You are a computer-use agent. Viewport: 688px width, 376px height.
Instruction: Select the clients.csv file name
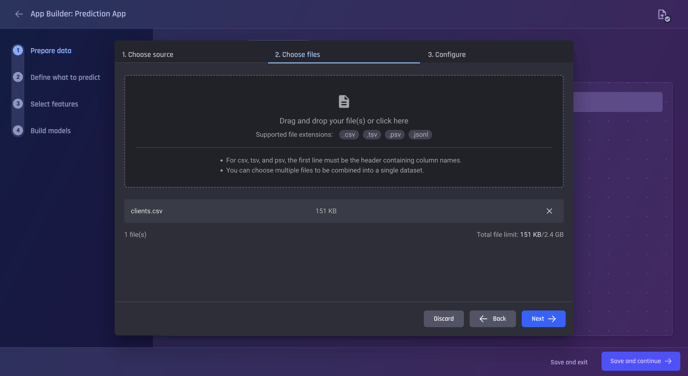[x=147, y=211]
